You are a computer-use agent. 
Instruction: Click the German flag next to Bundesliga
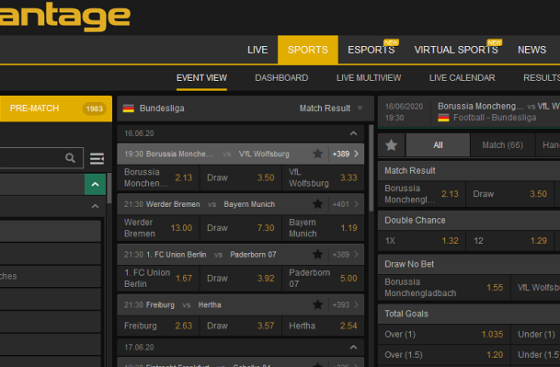[x=128, y=108]
